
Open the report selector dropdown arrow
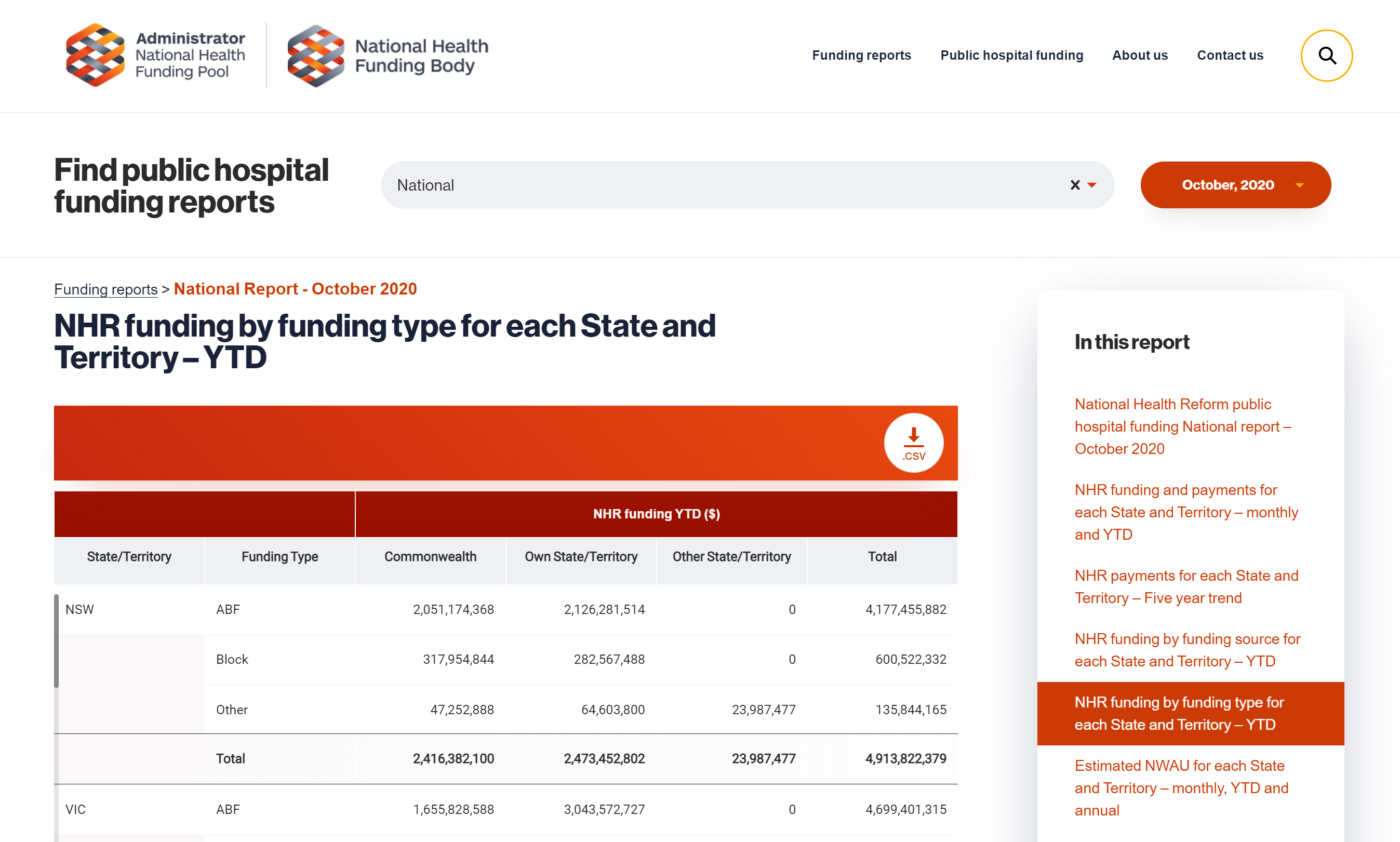1091,184
